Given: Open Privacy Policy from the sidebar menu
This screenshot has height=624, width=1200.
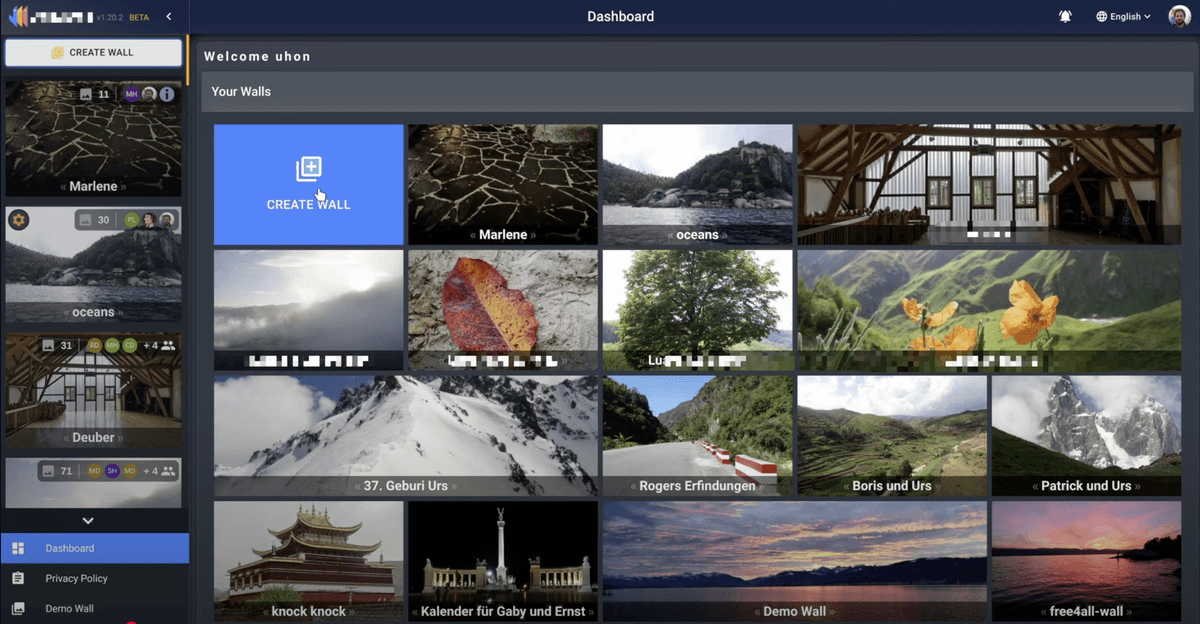Looking at the screenshot, I should (76, 578).
